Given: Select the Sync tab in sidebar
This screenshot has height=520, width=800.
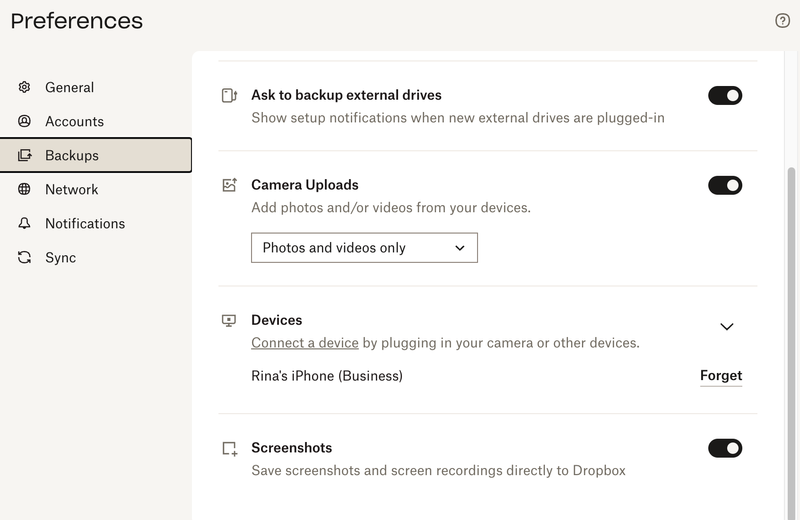Looking at the screenshot, I should tap(60, 257).
